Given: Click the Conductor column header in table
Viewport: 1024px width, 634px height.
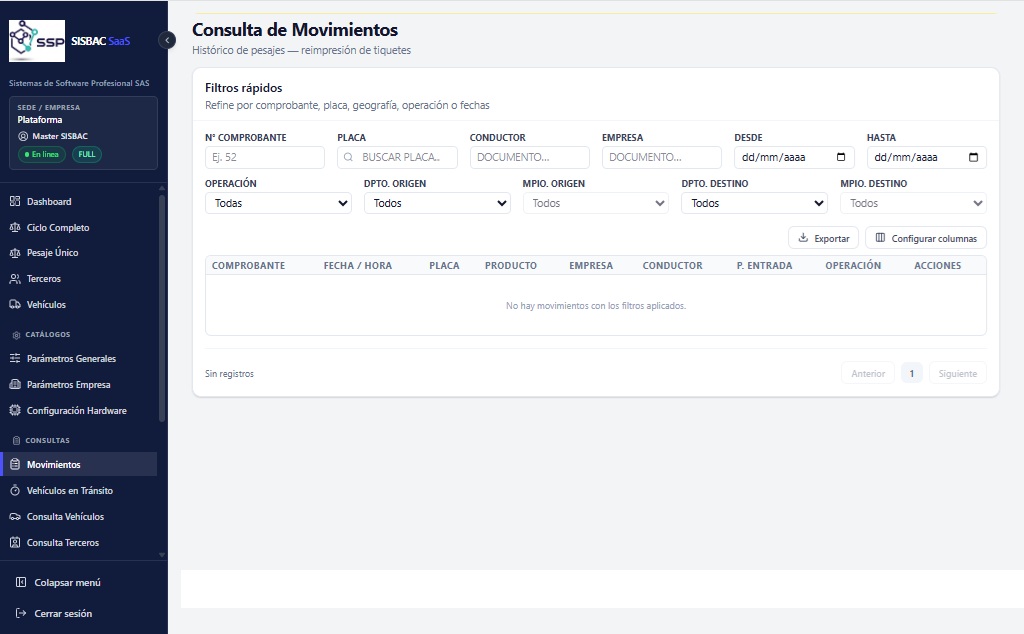Looking at the screenshot, I should pyautogui.click(x=673, y=266).
